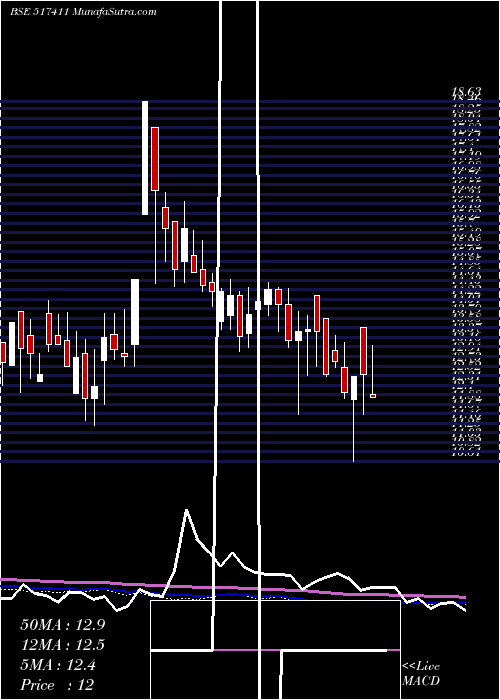Click the "BSE 517411 MunafaSutra.com" chart title
500x700 pixels.
click(83, 12)
